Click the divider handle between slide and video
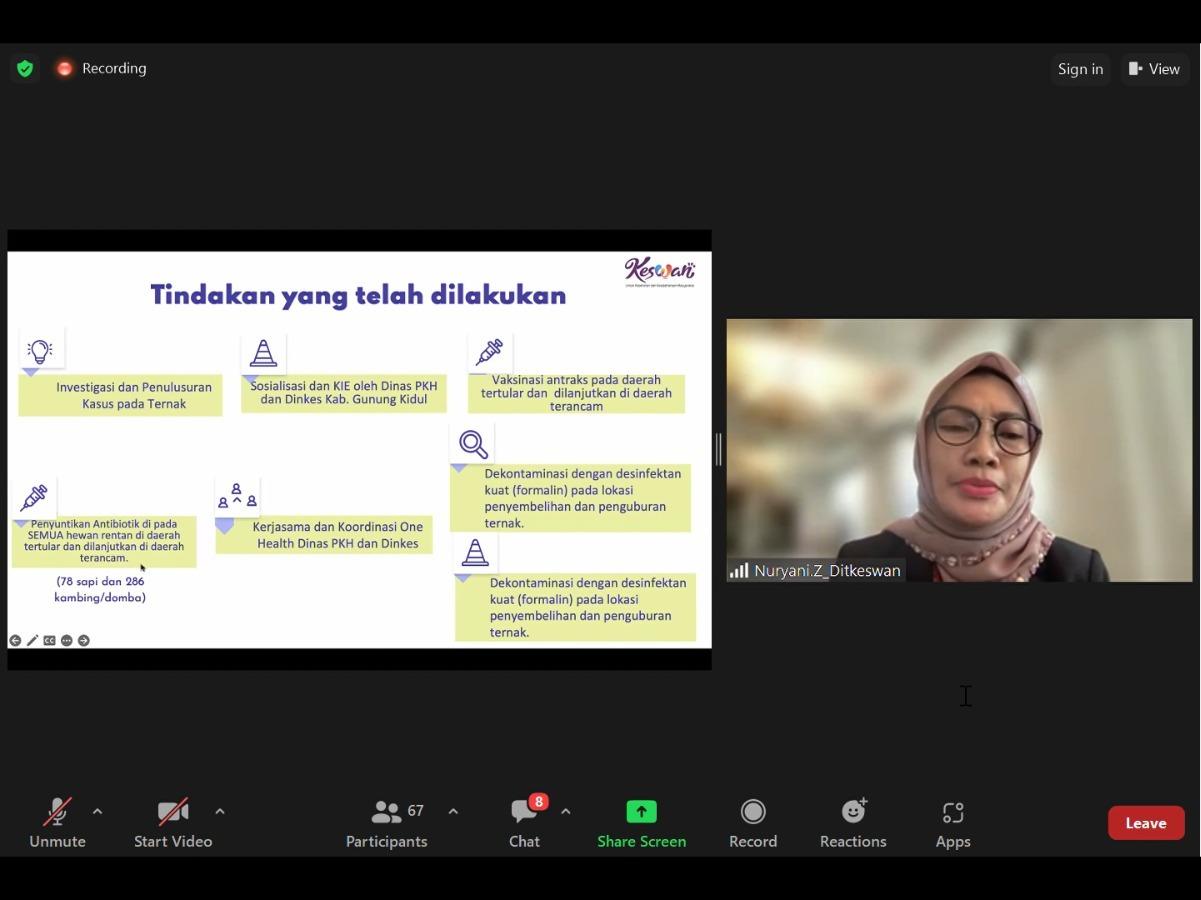The width and height of the screenshot is (1201, 900). pyautogui.click(x=718, y=449)
